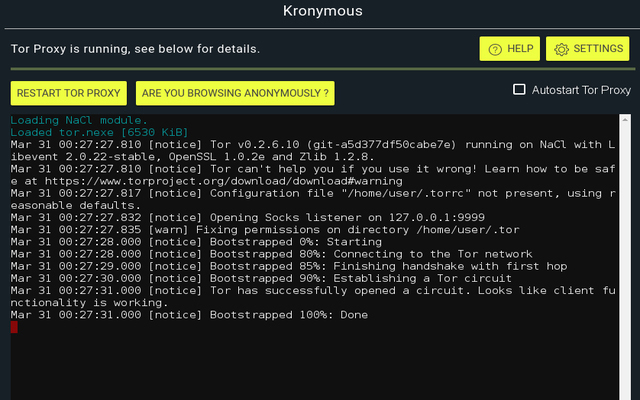
Task: Click "Bootstrapped 85%: Finishing handshake with first hop"
Action: click(x=289, y=267)
